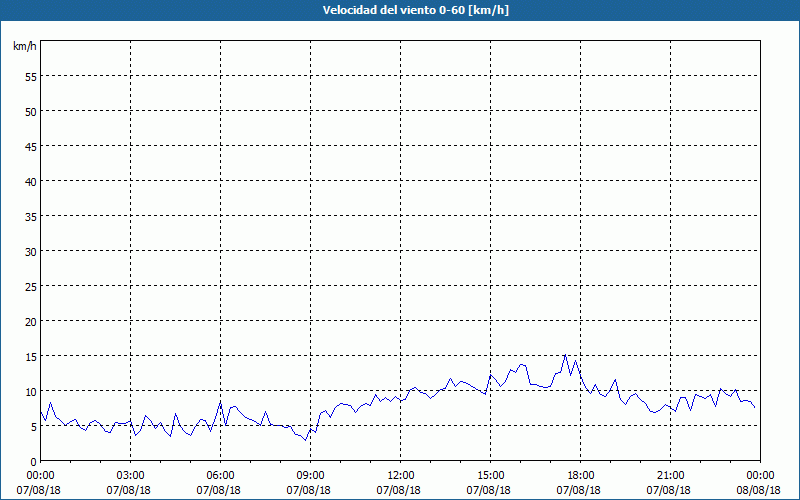Click the 15 y-axis label
This screenshot has width=800, height=500.
coord(30,356)
